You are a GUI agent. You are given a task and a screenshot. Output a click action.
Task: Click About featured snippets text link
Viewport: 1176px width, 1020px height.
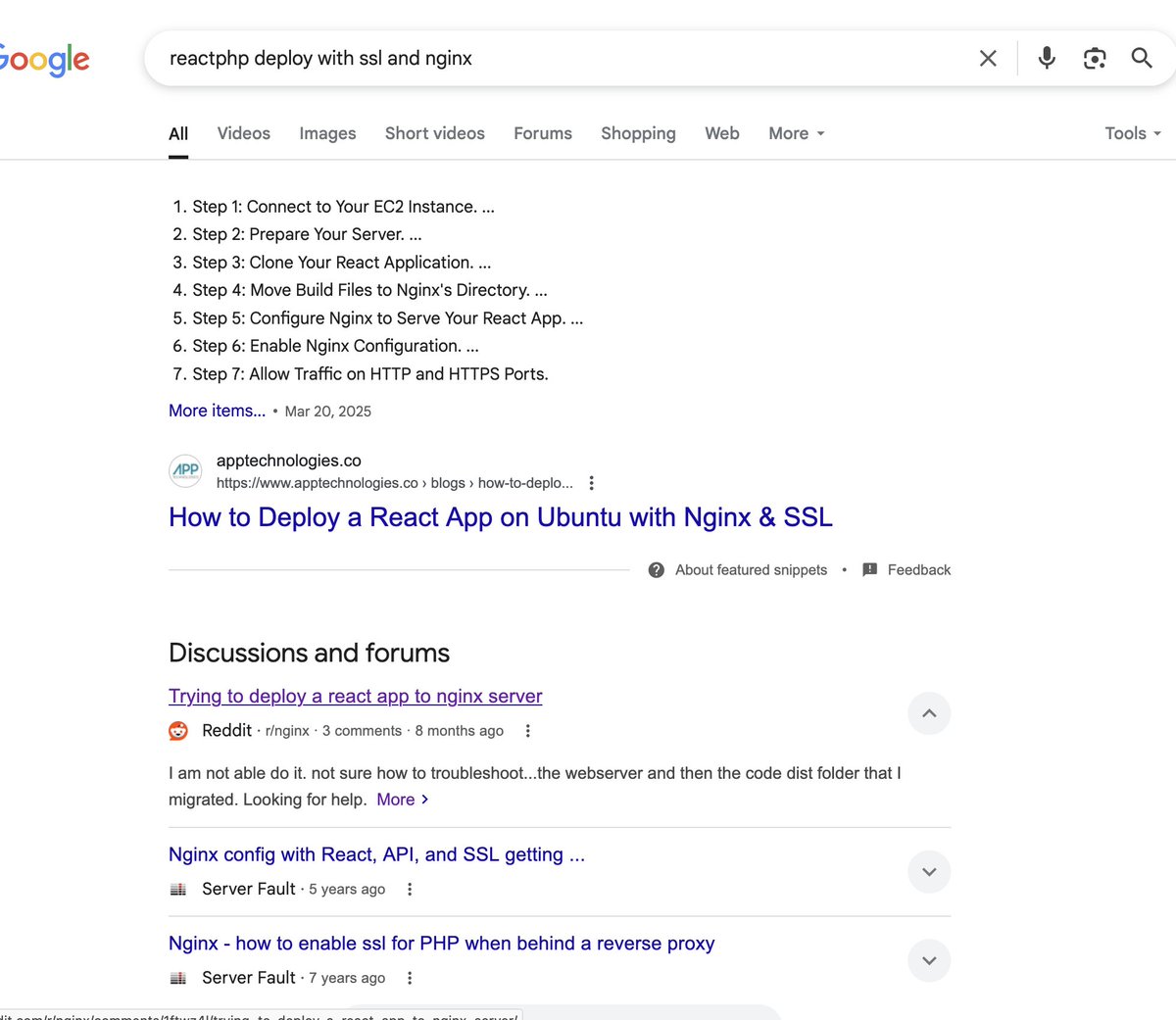[x=751, y=570]
